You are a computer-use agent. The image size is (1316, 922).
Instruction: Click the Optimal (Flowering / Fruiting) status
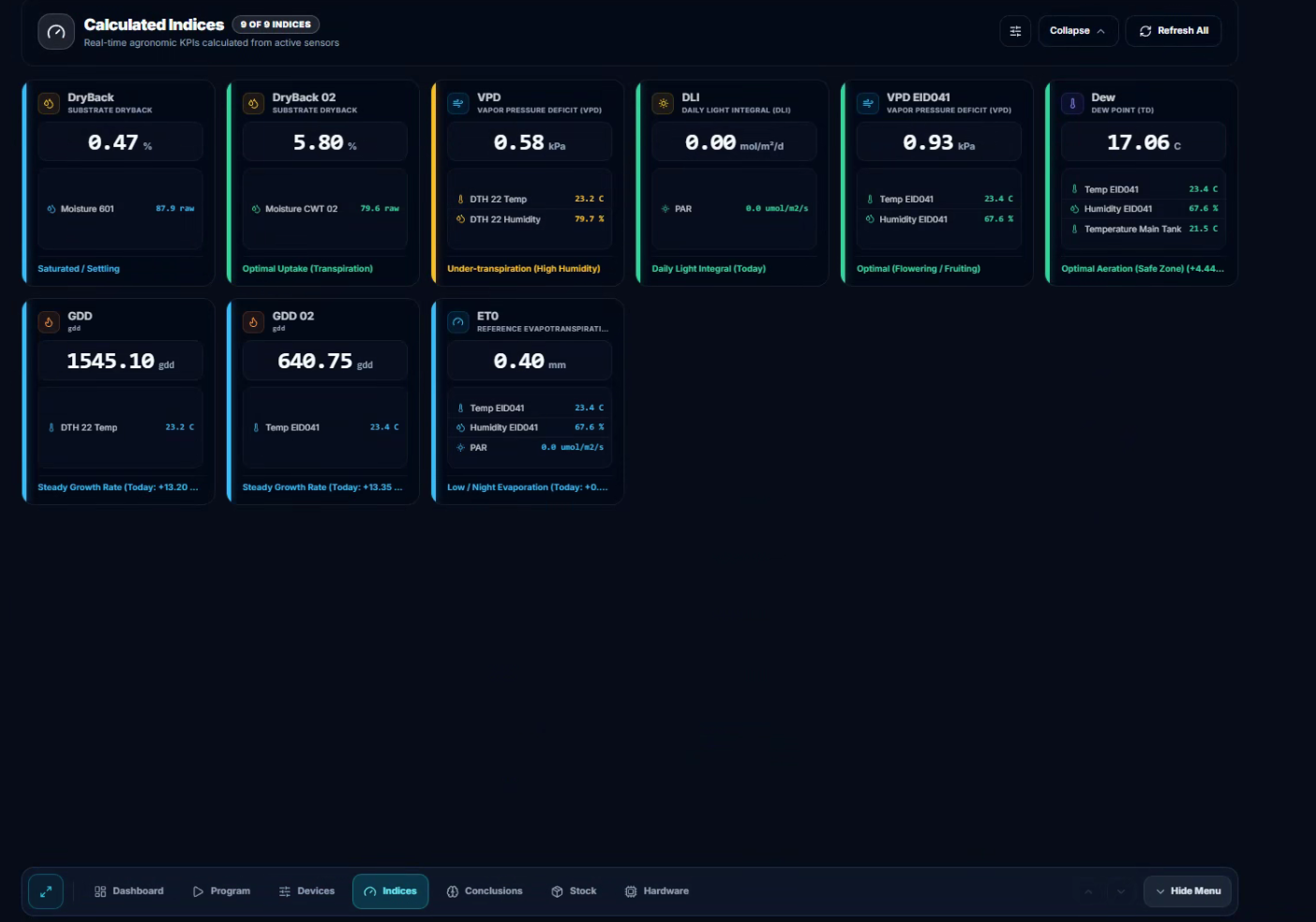coord(919,269)
